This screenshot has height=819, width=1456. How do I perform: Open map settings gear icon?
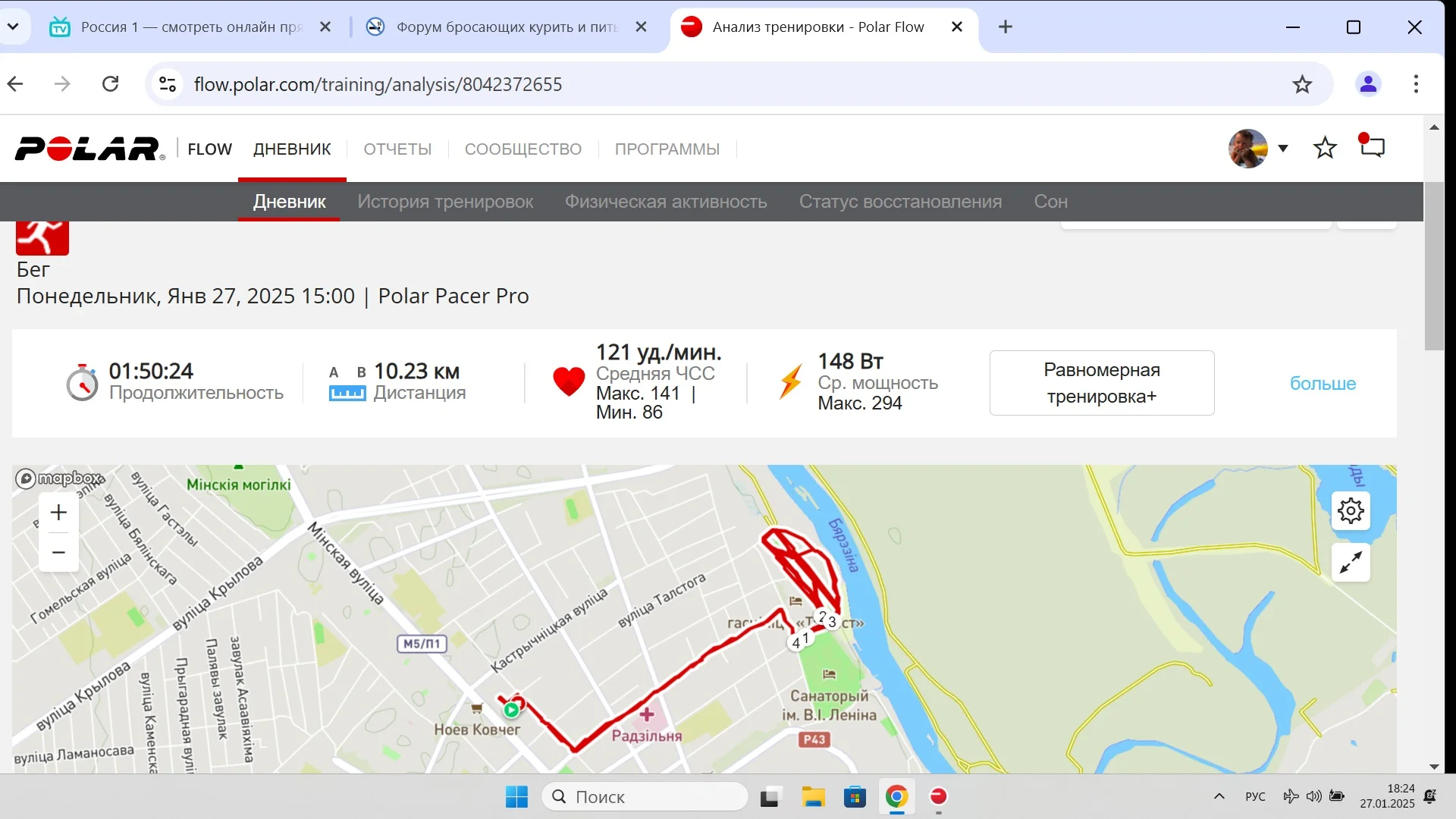point(1351,511)
